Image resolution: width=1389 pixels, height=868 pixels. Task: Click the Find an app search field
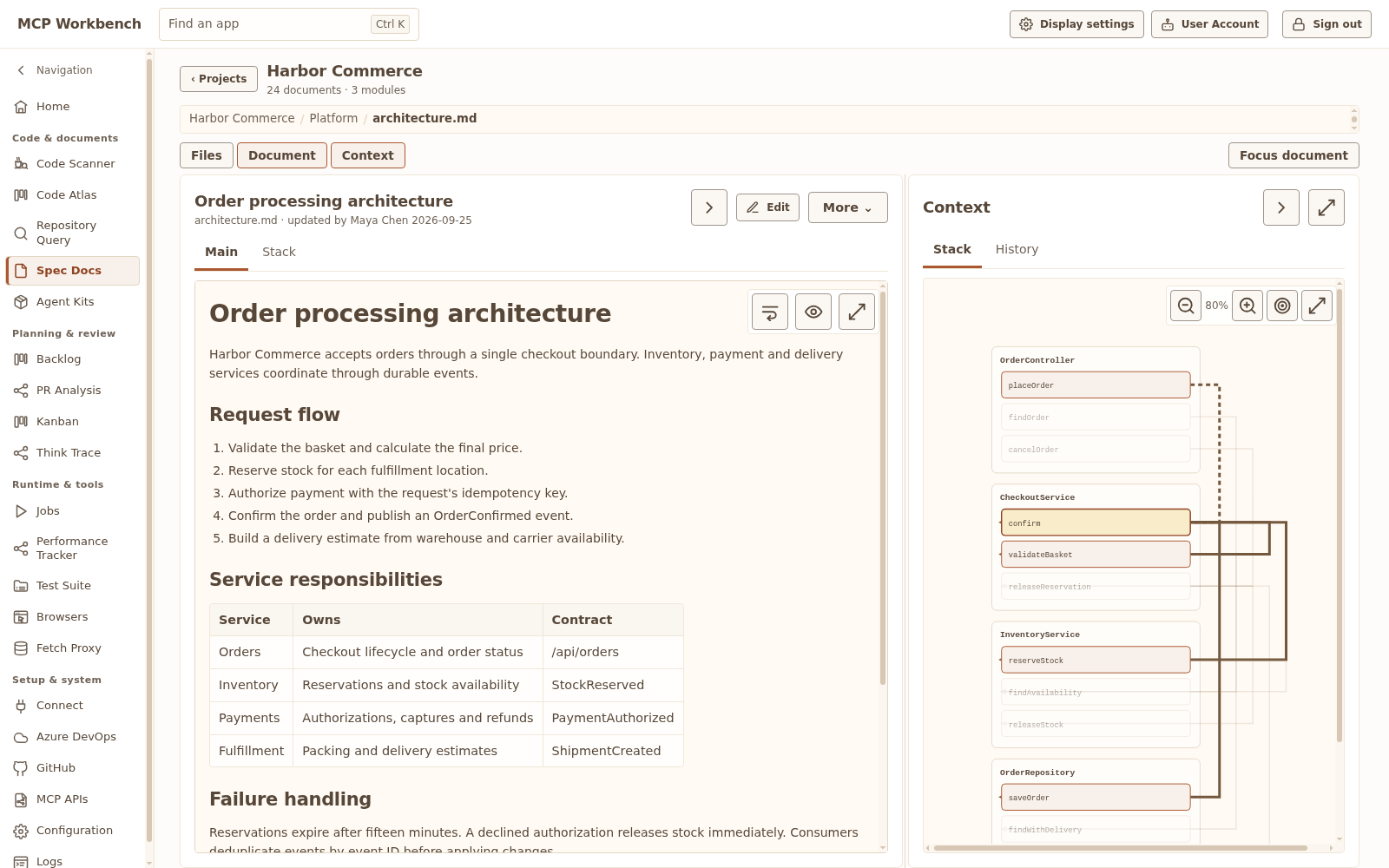tap(289, 24)
